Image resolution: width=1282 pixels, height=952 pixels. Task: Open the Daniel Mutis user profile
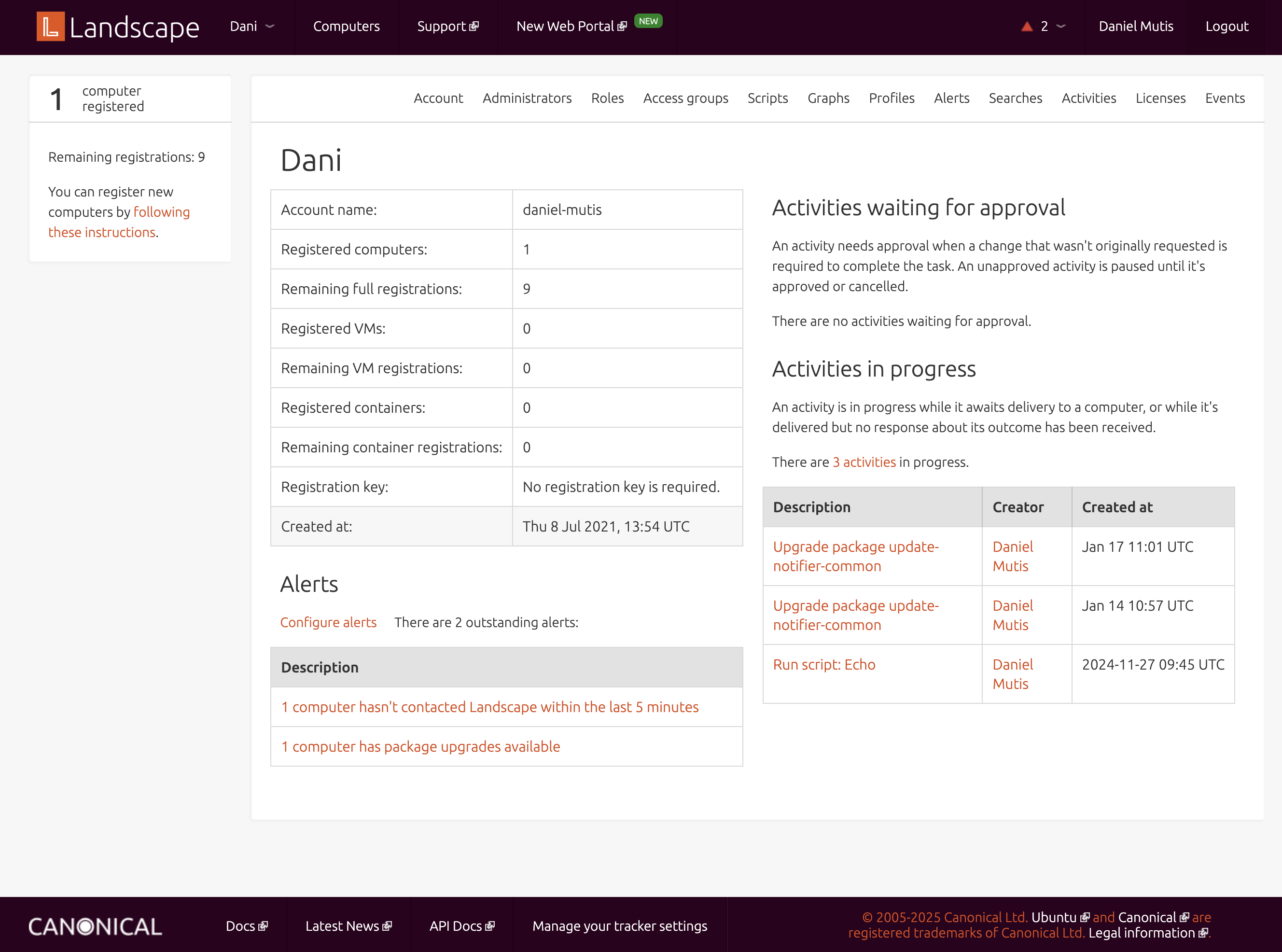click(1136, 27)
